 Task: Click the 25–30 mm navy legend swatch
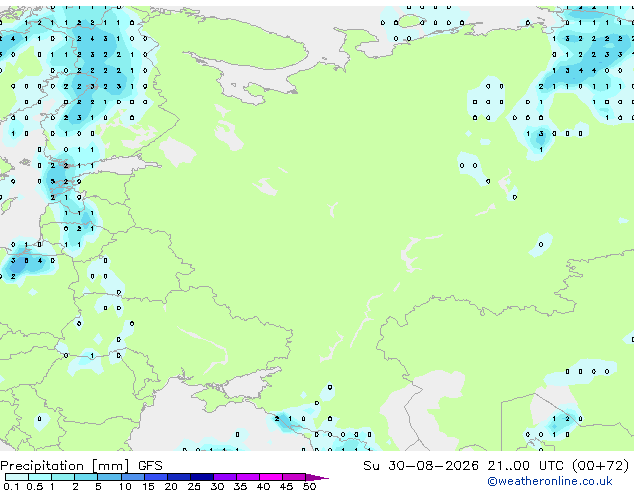coord(202,477)
